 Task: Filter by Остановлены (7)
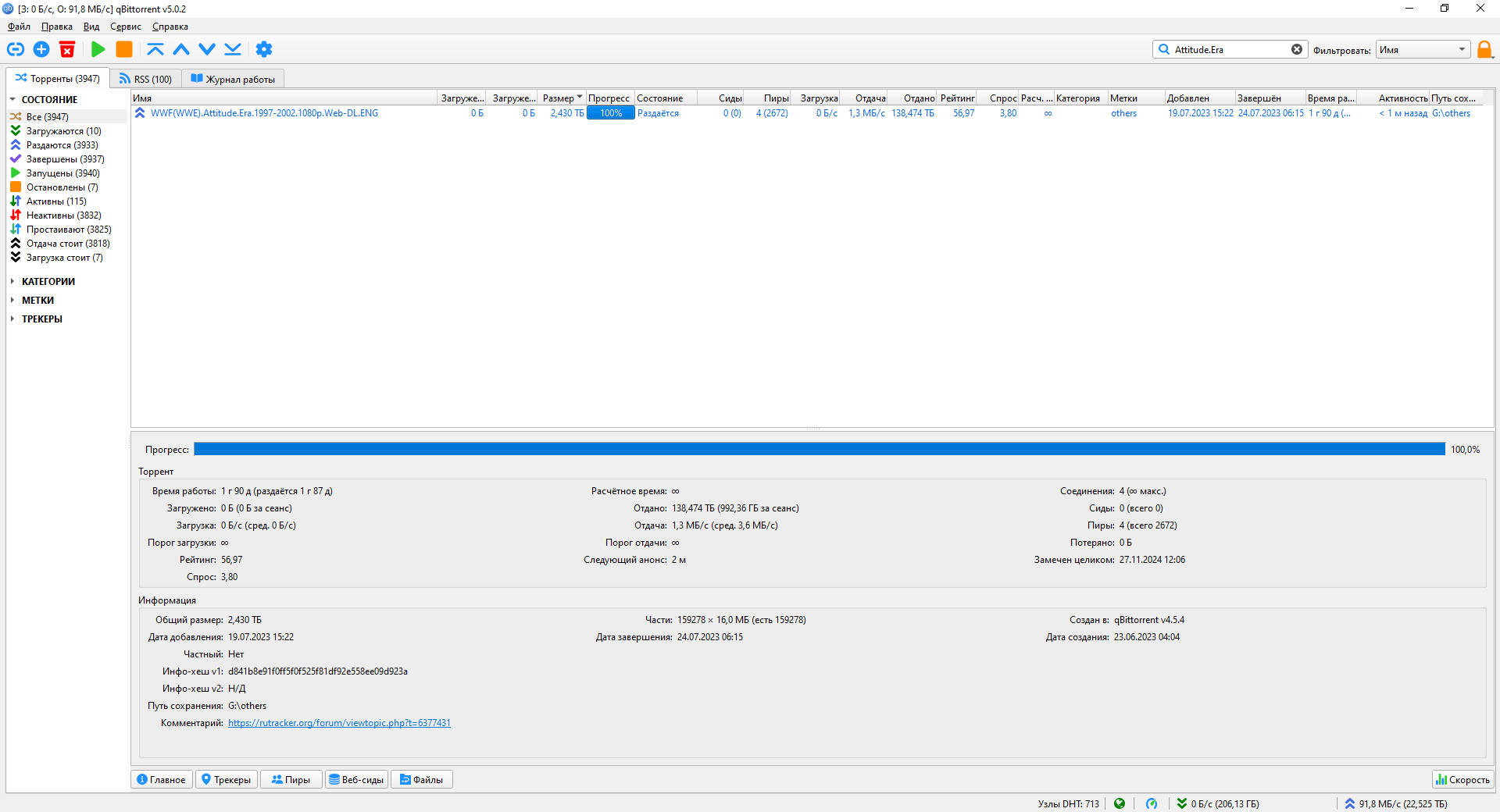(62, 187)
